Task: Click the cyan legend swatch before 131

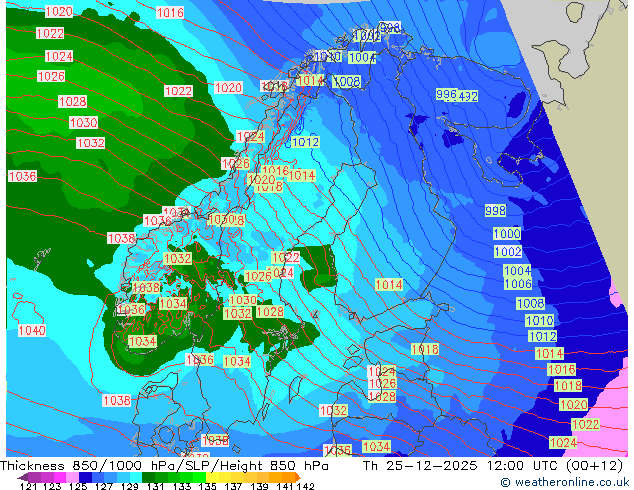Action: [136, 477]
